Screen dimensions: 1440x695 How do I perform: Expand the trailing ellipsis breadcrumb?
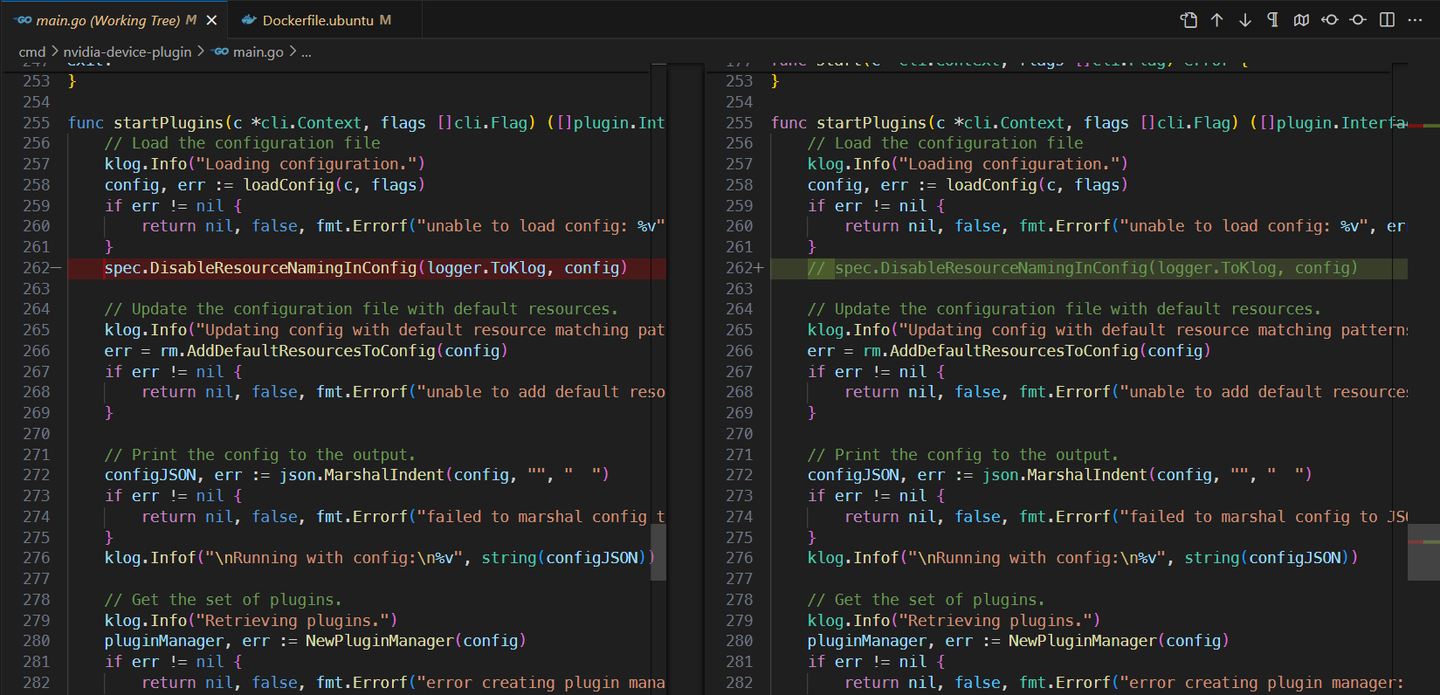(x=306, y=52)
